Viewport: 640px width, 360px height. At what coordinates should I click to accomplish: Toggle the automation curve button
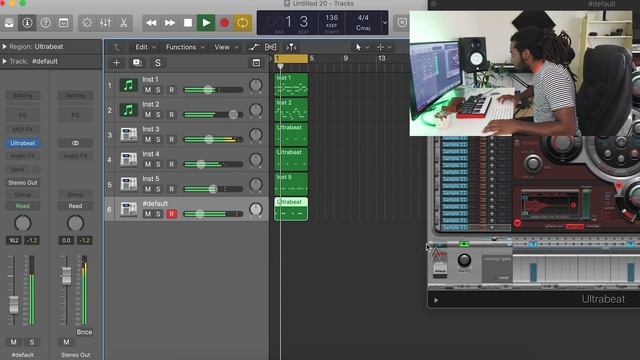[254, 47]
